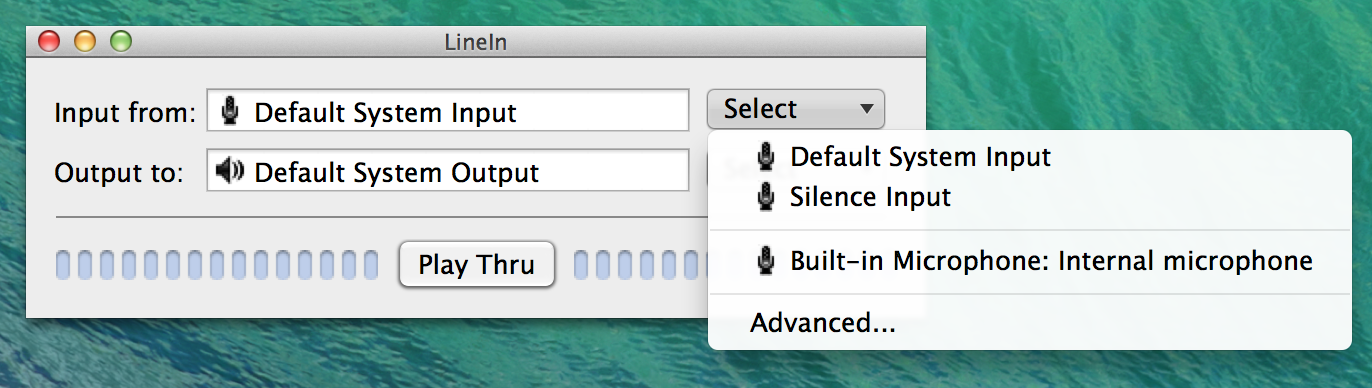Click the Play Thru button
This screenshot has width=1372, height=388.
click(476, 265)
